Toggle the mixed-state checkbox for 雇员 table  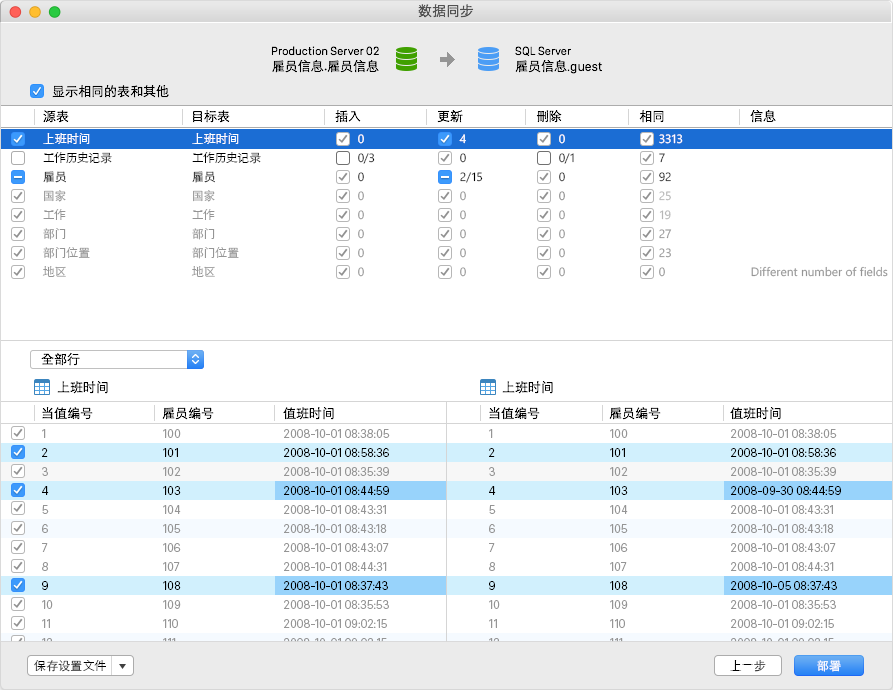coord(18,177)
